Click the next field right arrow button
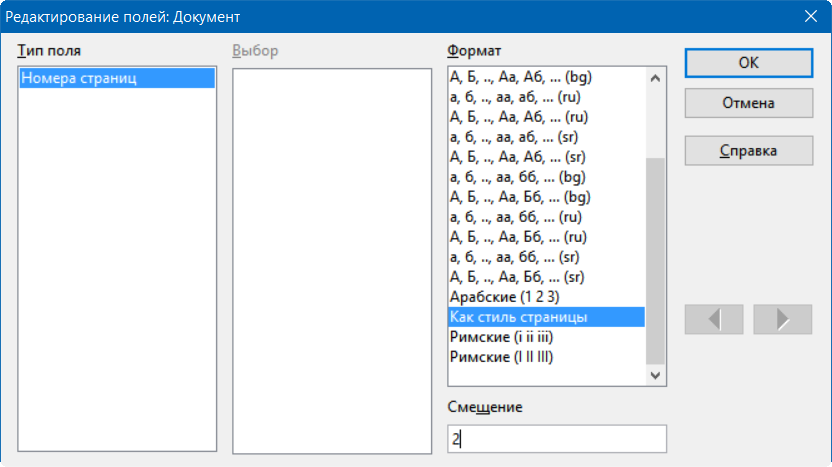The image size is (832, 467). 782,319
